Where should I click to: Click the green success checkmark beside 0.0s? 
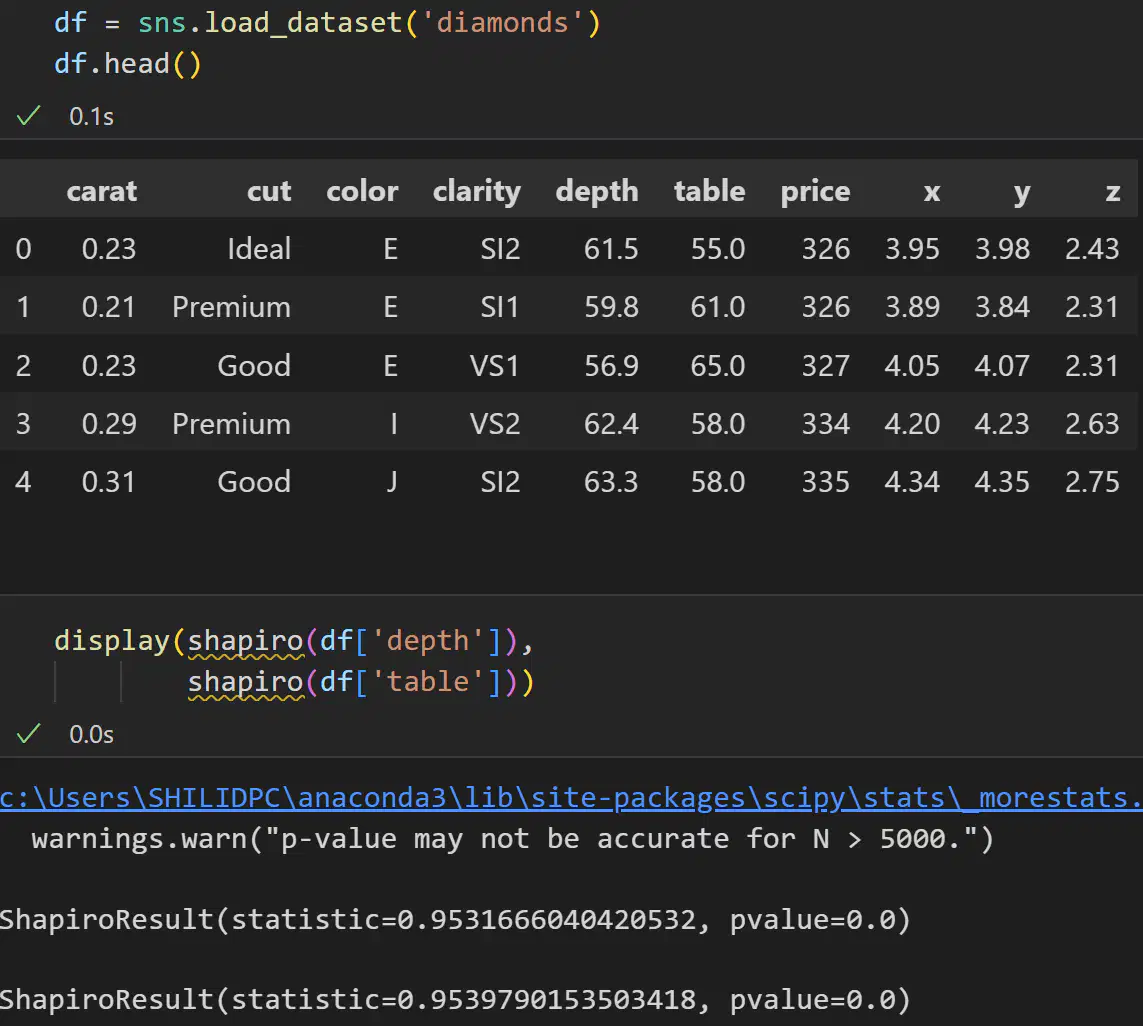pyautogui.click(x=28, y=734)
